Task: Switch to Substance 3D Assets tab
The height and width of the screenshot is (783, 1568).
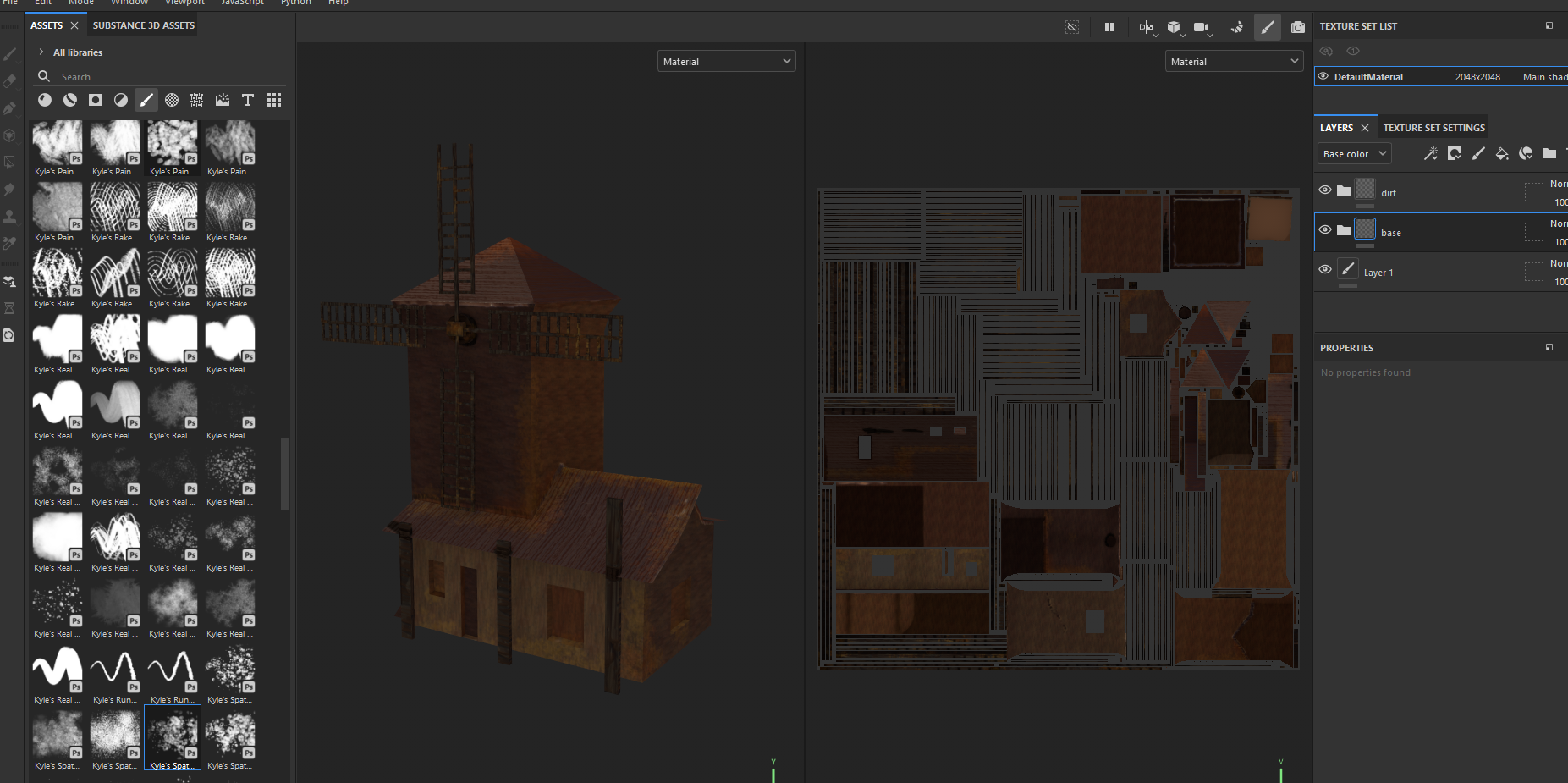Action: (x=143, y=25)
